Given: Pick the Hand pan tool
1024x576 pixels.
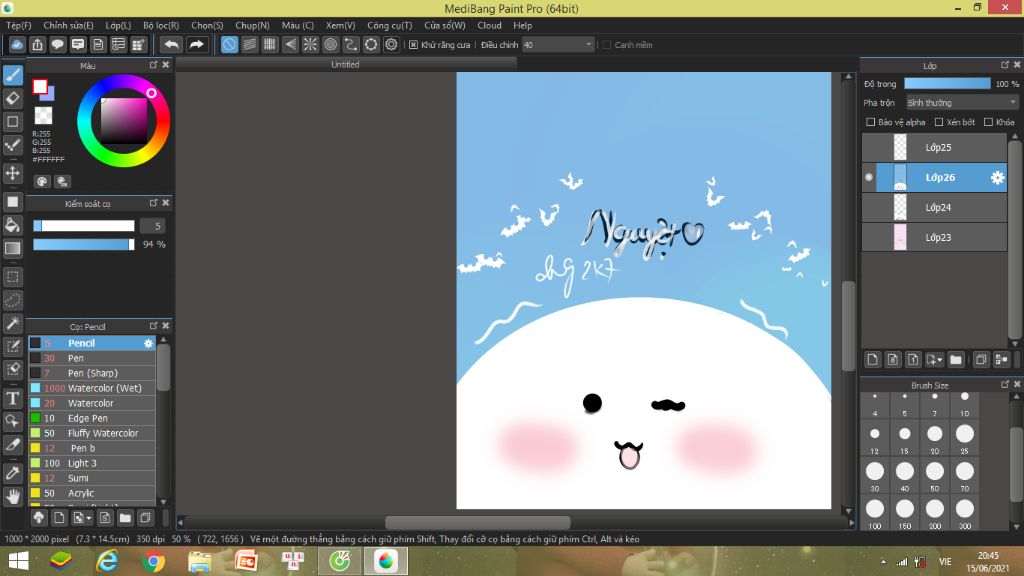Looking at the screenshot, I should (13, 495).
